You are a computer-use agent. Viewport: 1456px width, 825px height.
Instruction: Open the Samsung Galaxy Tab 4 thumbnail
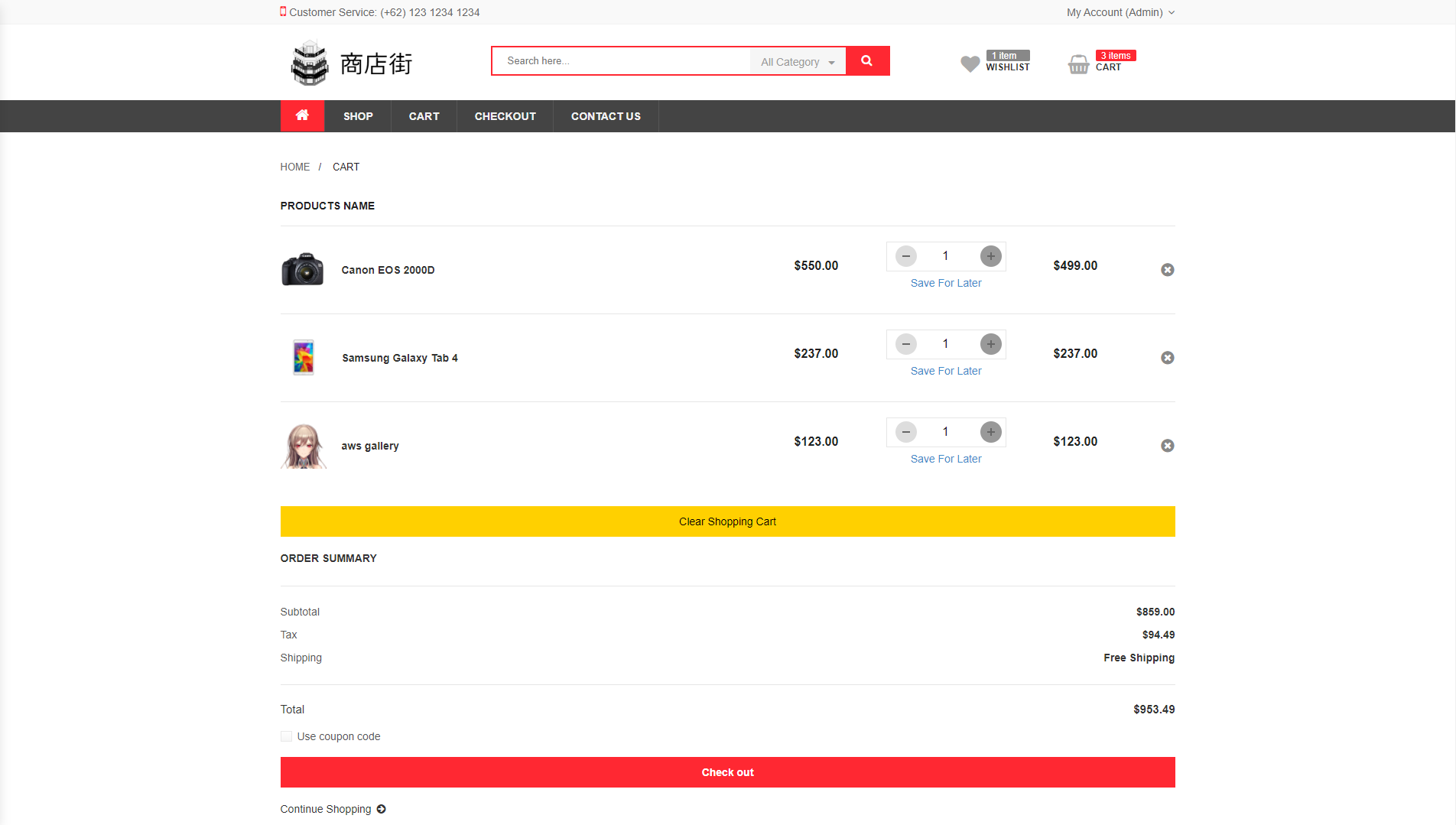304,357
